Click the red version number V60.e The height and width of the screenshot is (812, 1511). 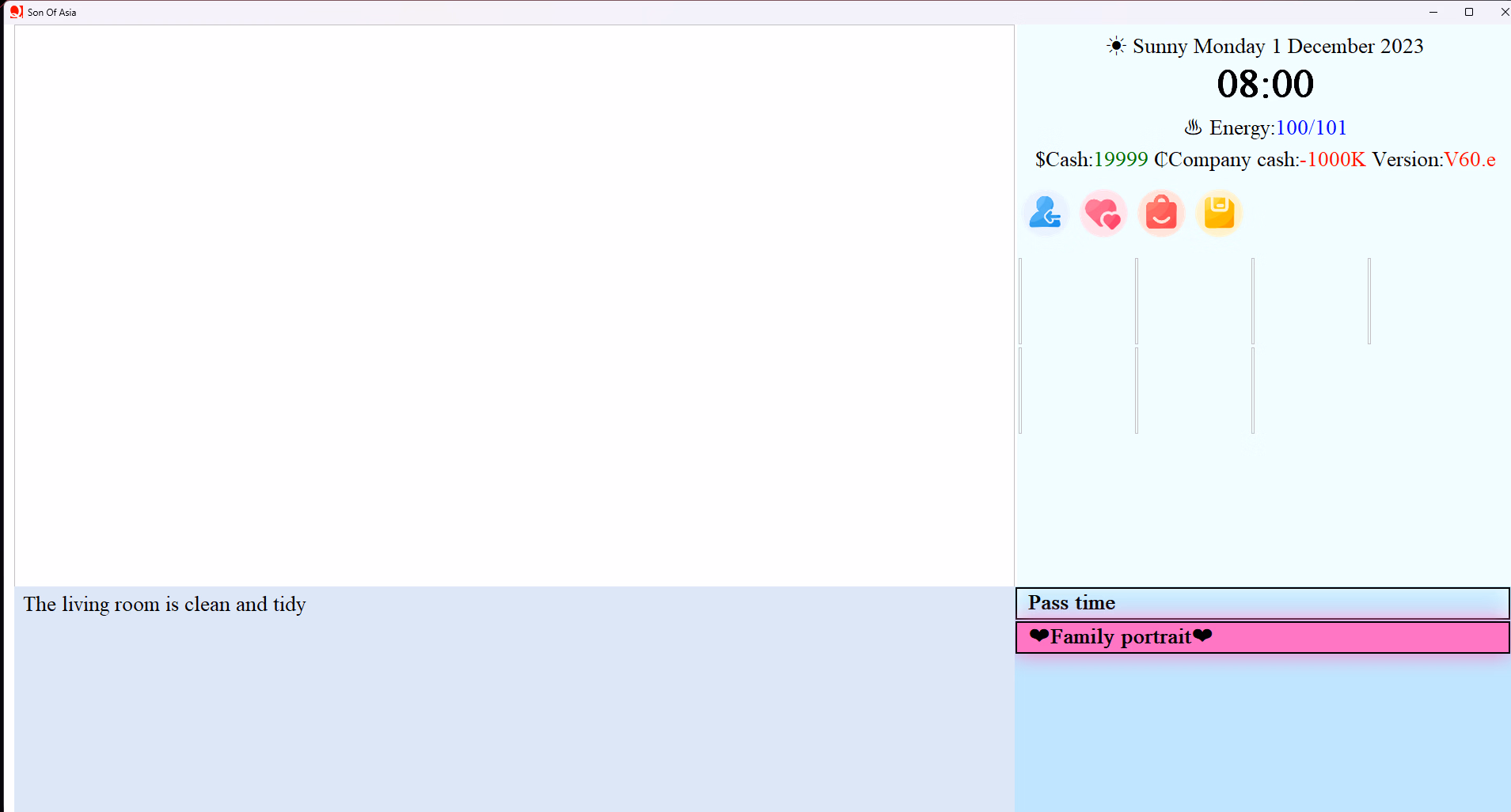(x=1470, y=159)
